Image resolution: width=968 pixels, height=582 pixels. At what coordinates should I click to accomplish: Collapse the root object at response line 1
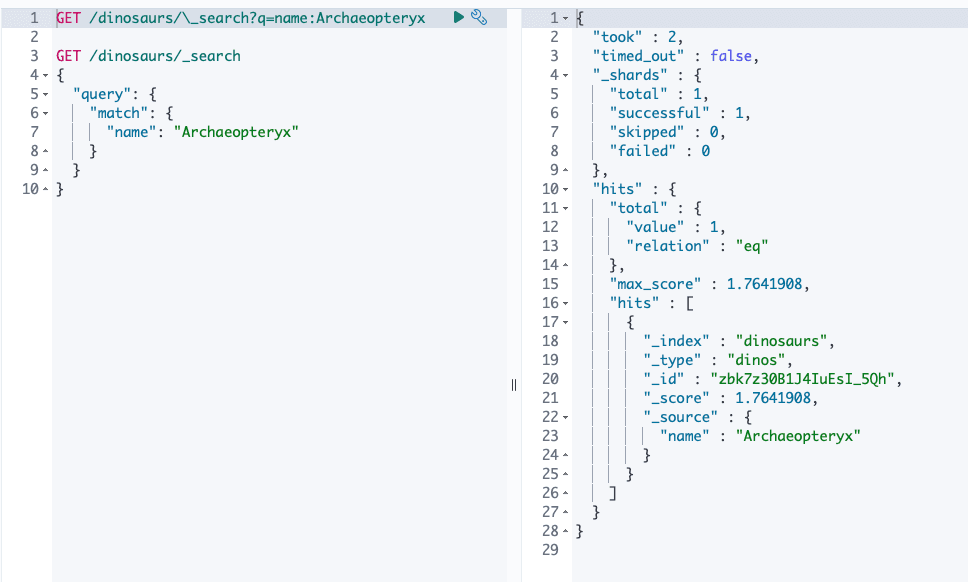coord(566,18)
